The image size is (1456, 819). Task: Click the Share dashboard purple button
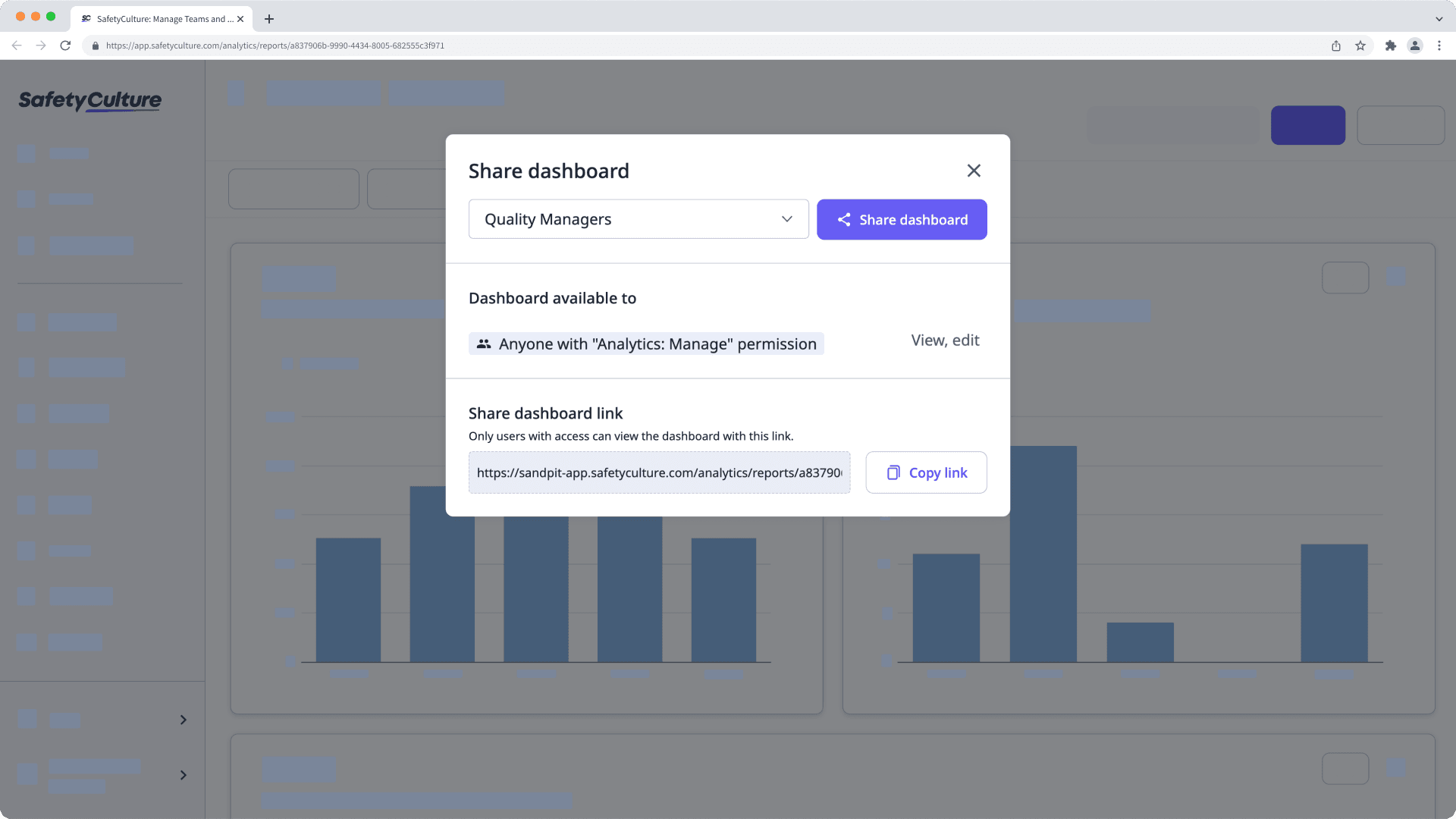coord(901,219)
